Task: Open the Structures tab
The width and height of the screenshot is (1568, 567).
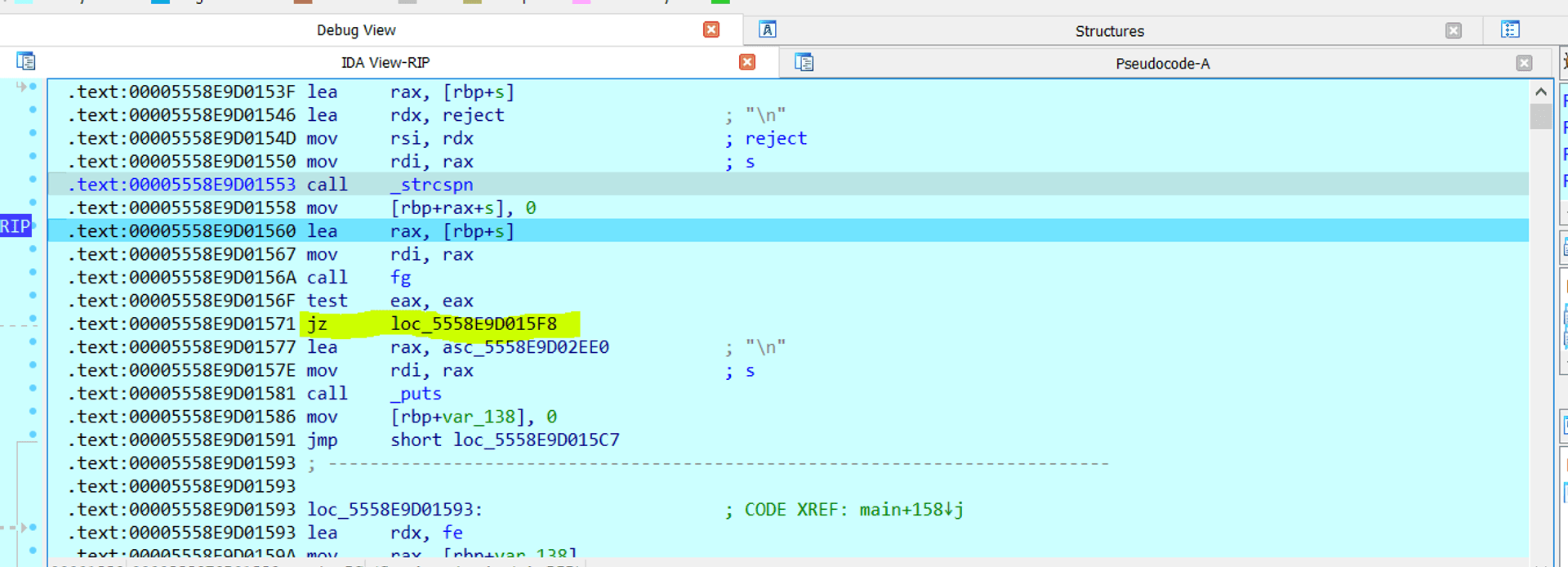Action: [1109, 31]
